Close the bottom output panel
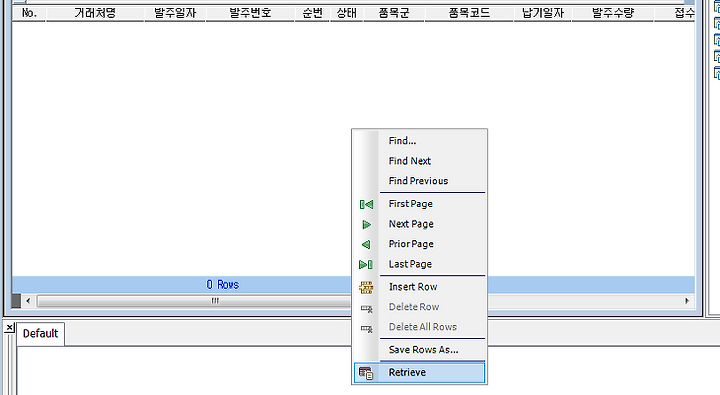 9,327
